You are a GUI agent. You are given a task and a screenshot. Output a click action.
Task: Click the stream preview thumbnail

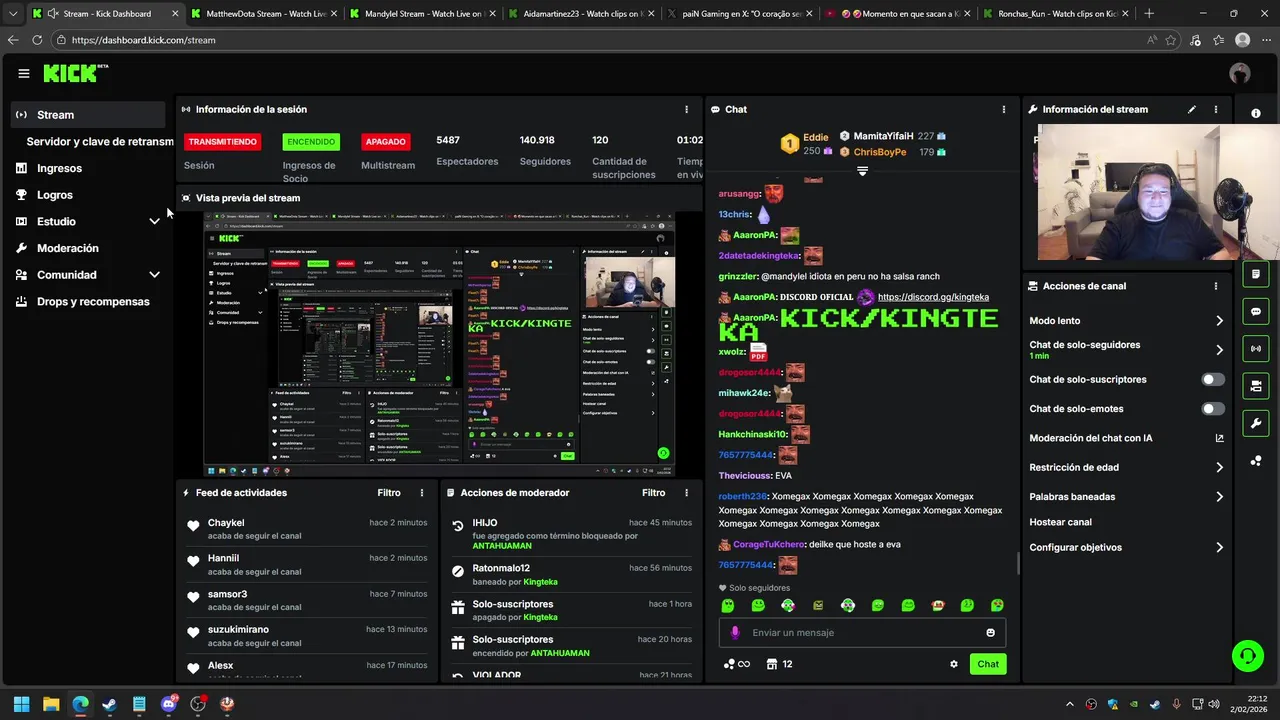click(x=440, y=344)
